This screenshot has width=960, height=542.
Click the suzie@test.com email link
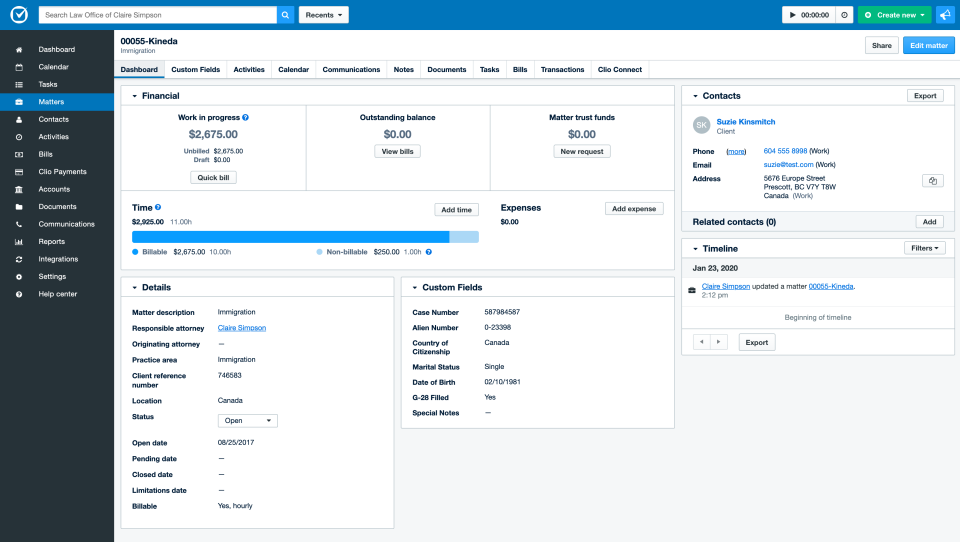(789, 165)
